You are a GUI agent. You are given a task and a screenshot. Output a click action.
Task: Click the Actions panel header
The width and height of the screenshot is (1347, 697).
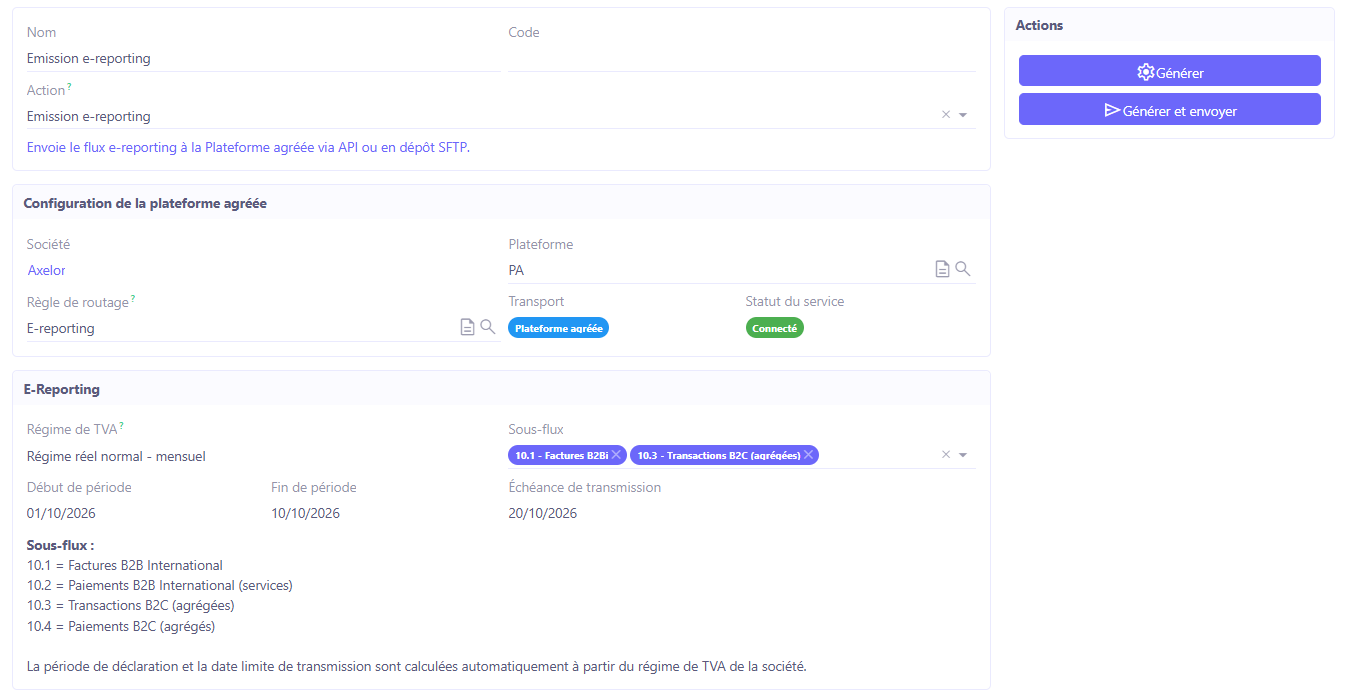tap(1169, 25)
